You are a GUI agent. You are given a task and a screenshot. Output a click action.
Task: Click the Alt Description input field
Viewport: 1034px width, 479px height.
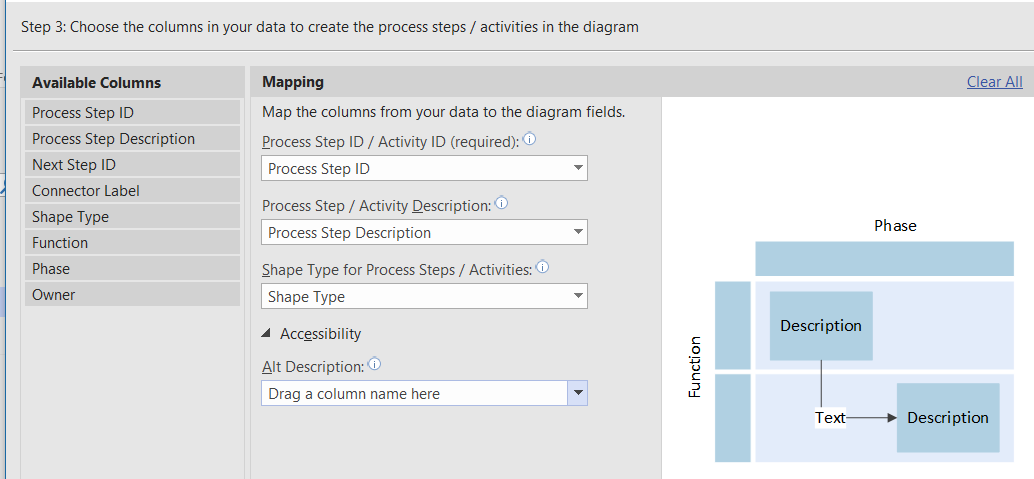click(x=414, y=393)
